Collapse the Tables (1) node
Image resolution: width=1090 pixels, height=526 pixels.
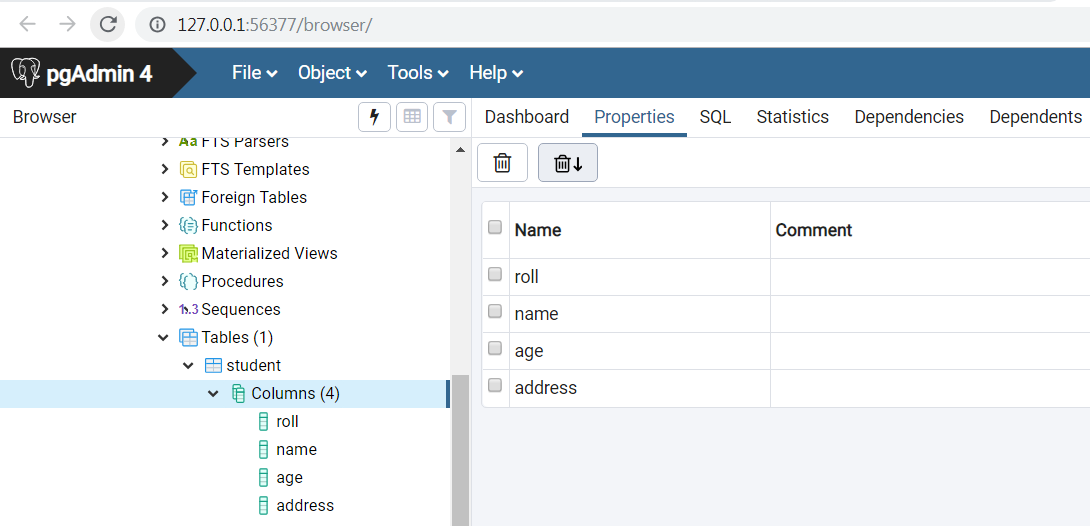[x=164, y=338]
